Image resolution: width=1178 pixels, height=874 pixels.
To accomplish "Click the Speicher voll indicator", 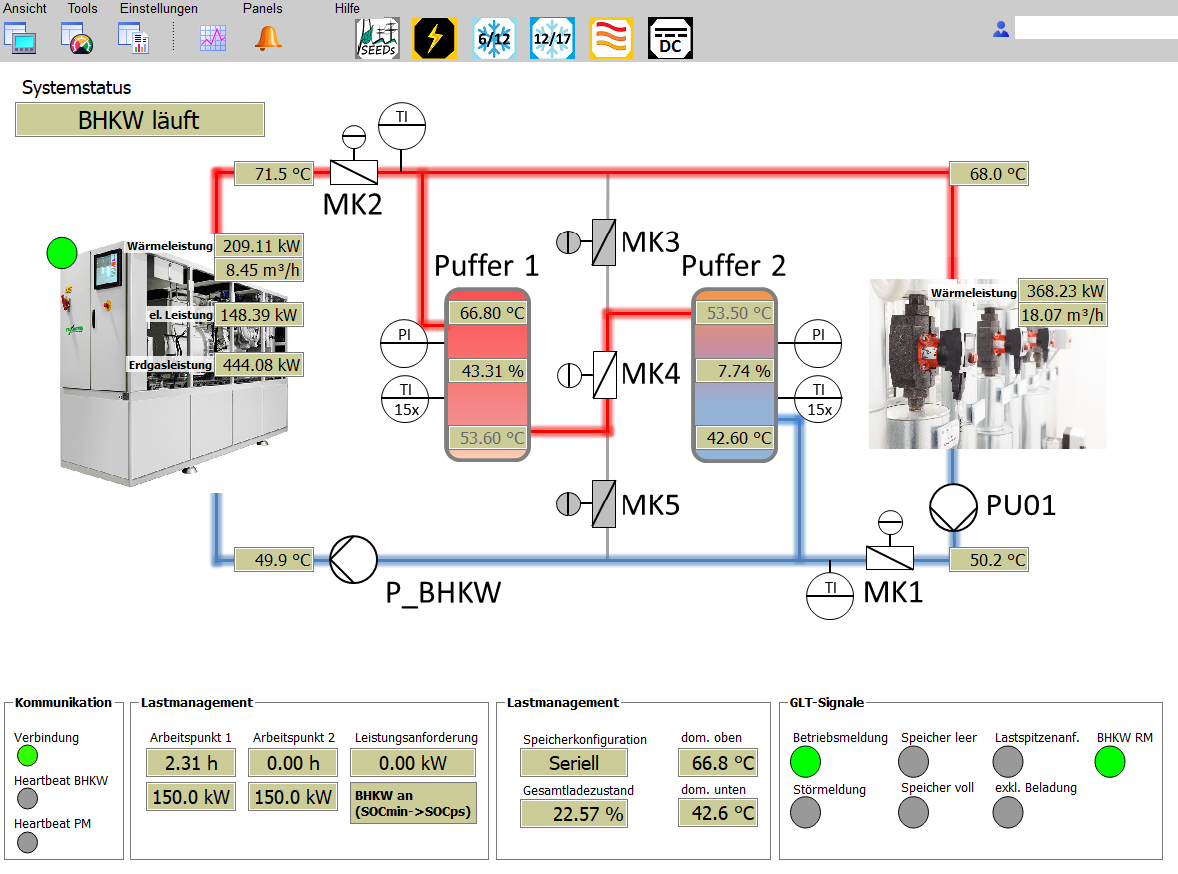I will click(x=914, y=812).
